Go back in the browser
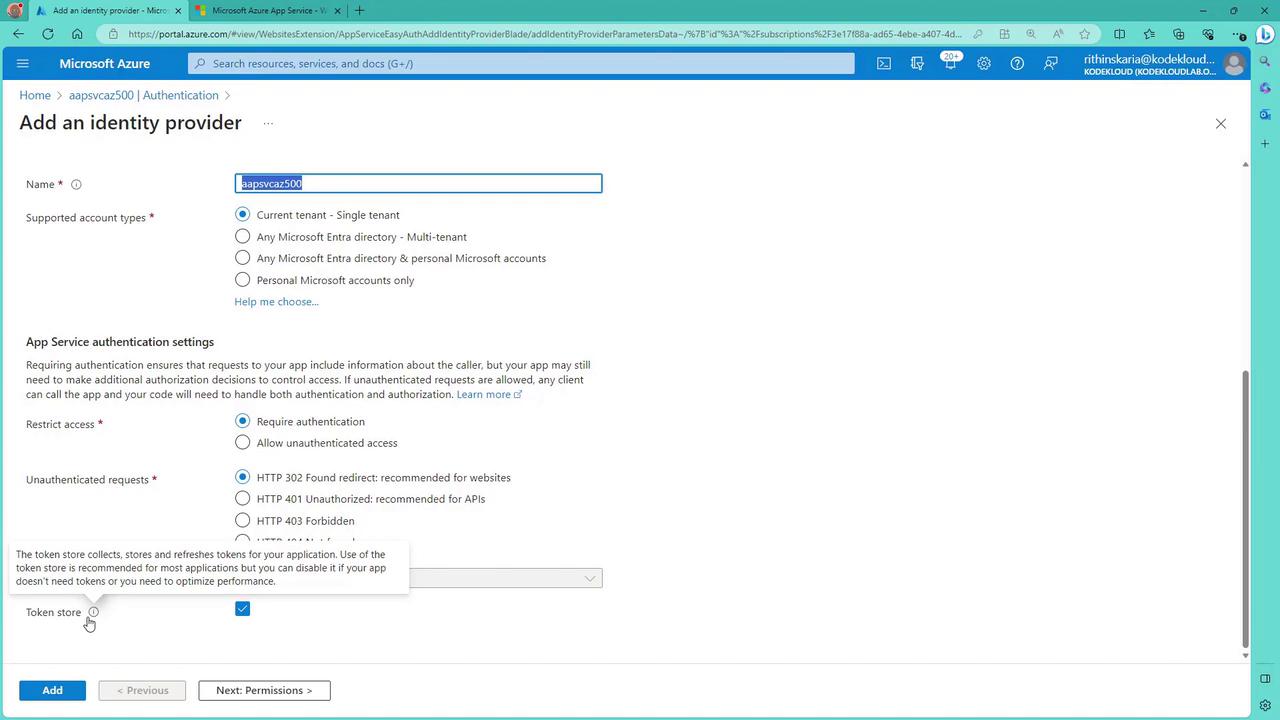 [18, 34]
